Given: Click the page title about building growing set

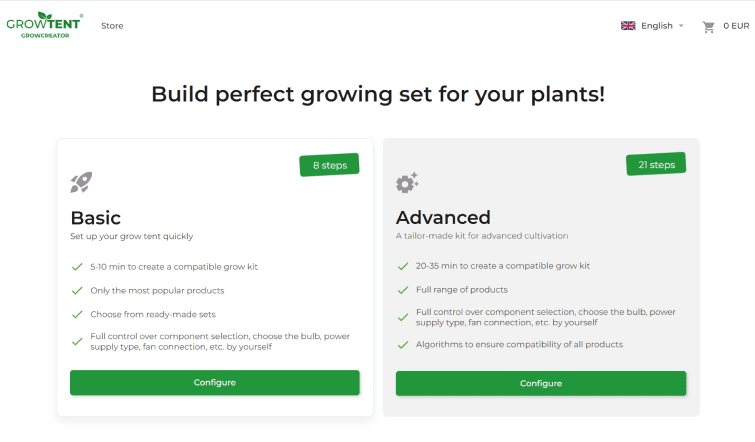Looking at the screenshot, I should [x=377, y=95].
